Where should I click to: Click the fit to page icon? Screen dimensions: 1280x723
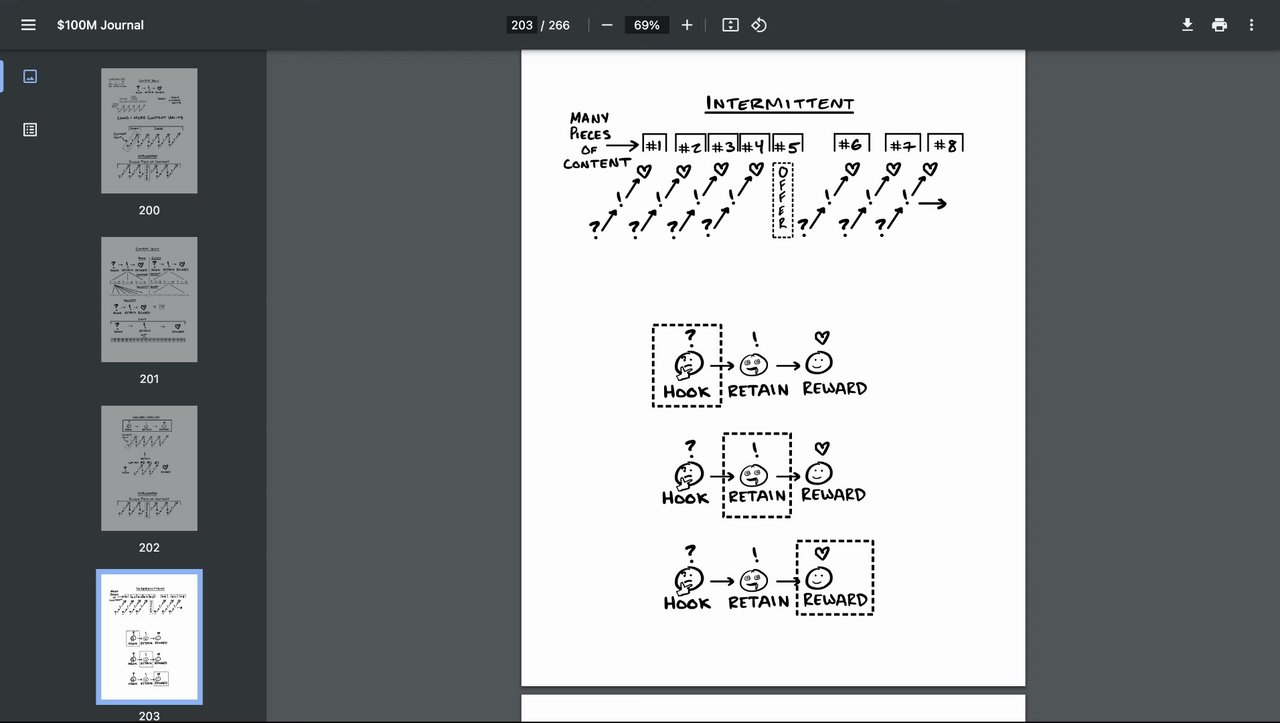pos(730,25)
